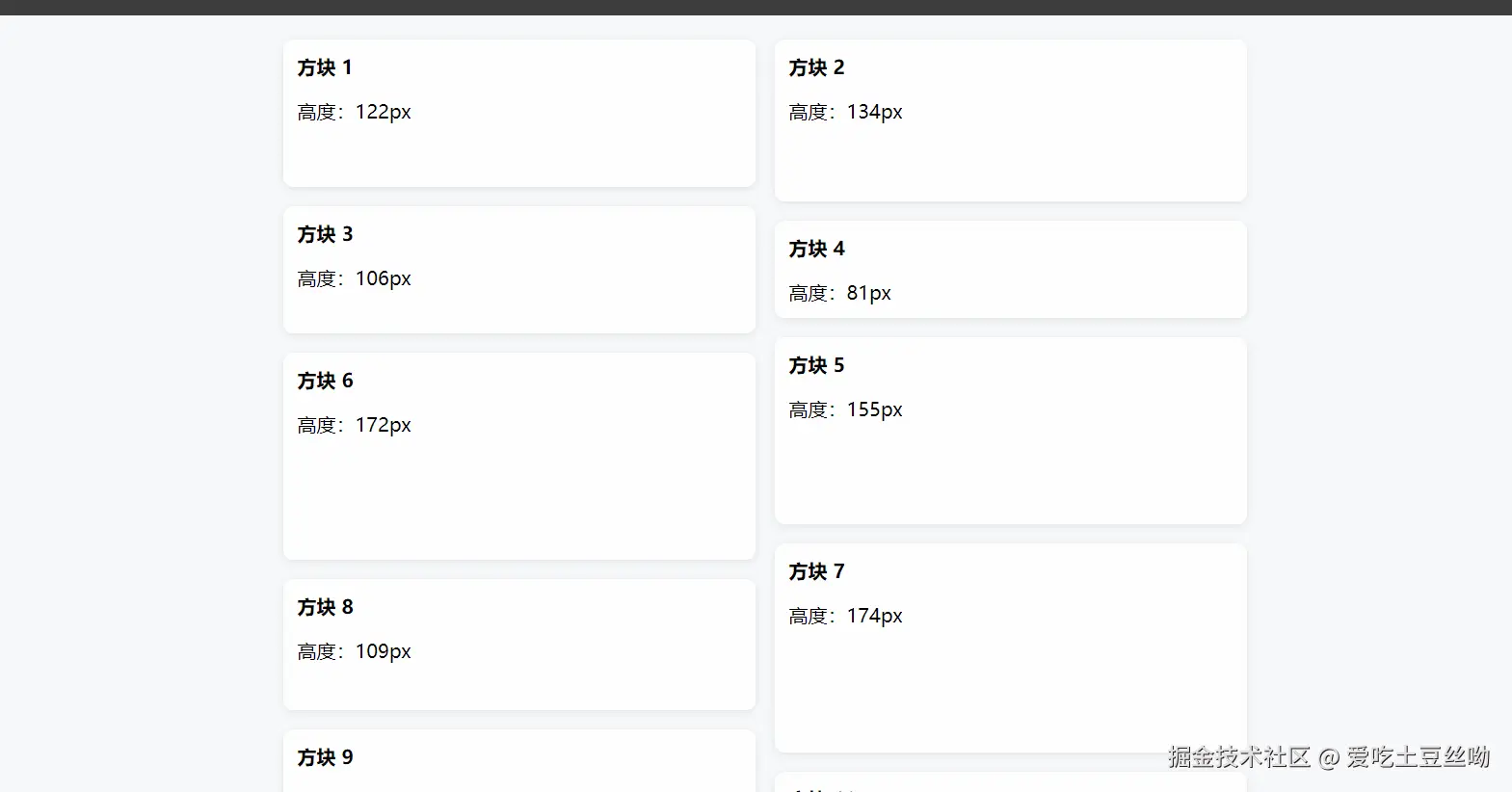Image resolution: width=1512 pixels, height=792 pixels.
Task: Select the 方块 6 heading
Action: pos(325,382)
